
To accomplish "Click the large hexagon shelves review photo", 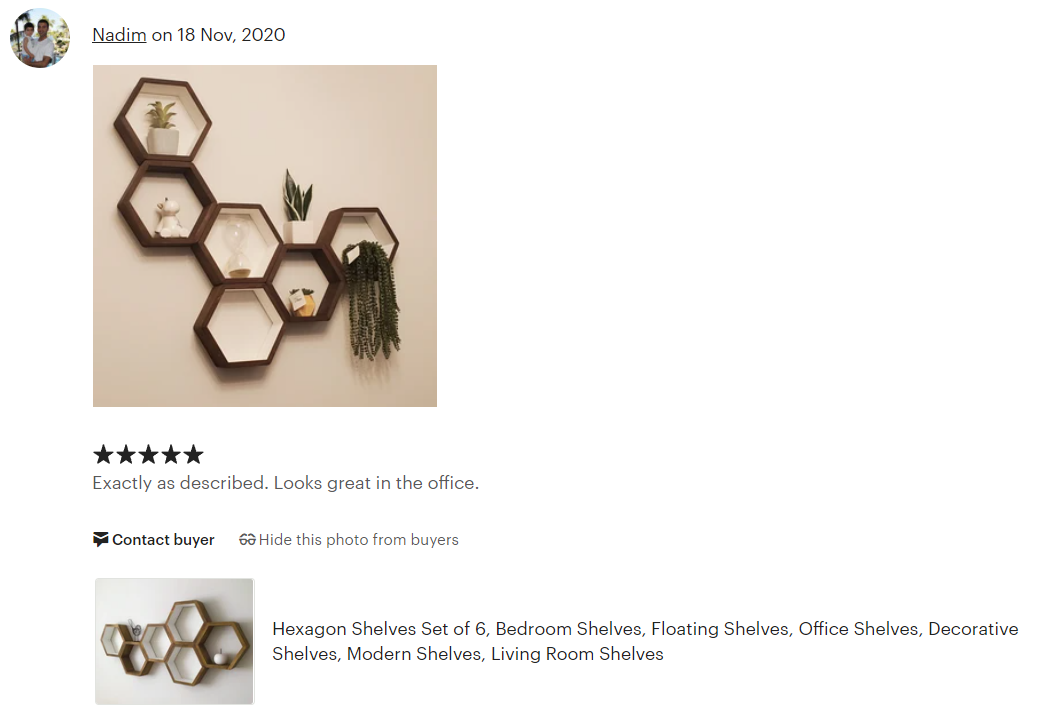I will tap(264, 236).
